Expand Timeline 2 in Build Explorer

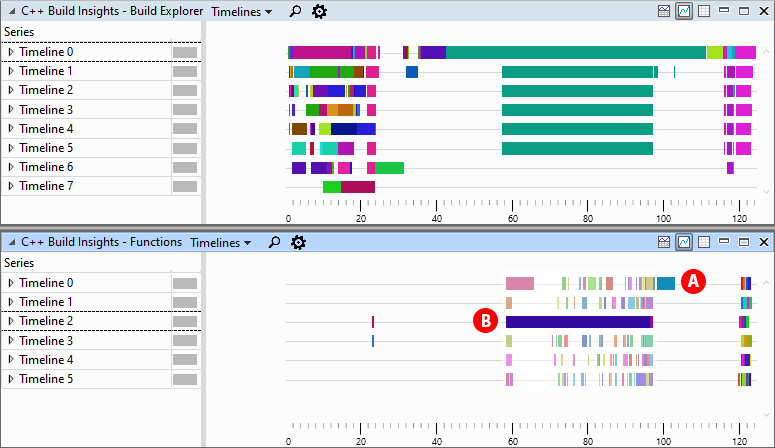11,90
